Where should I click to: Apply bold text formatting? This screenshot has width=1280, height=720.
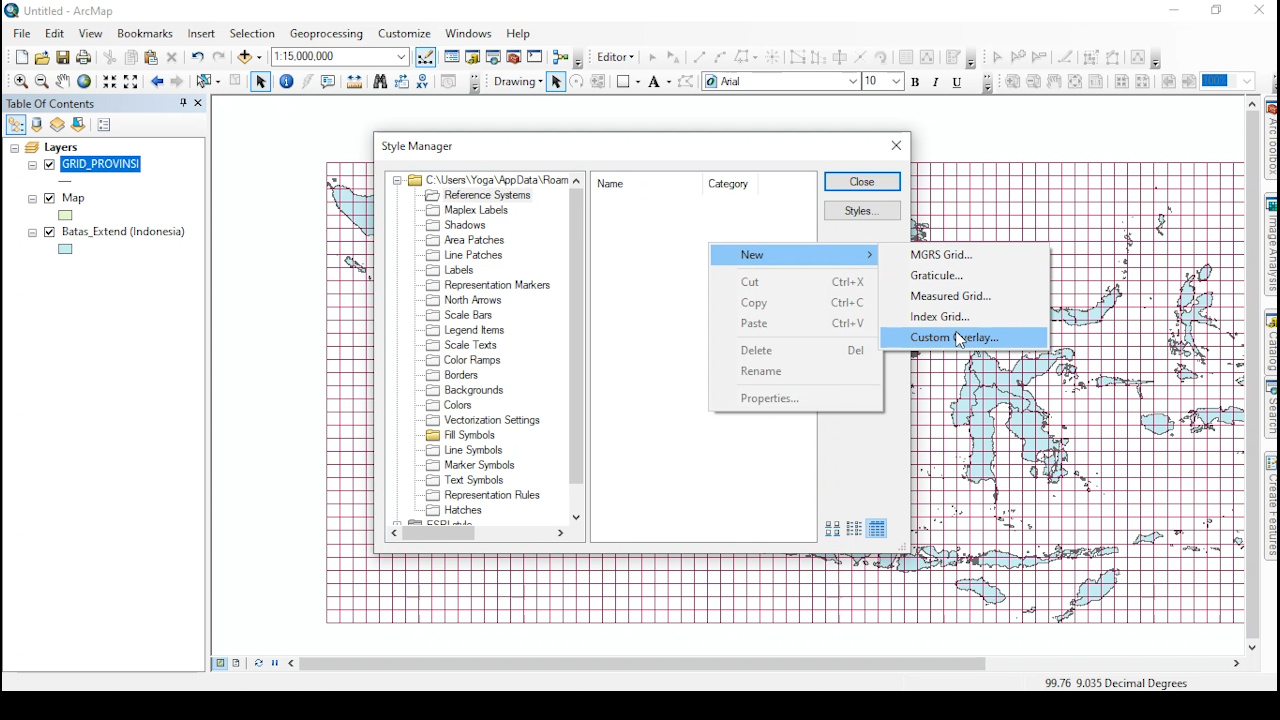coord(916,82)
